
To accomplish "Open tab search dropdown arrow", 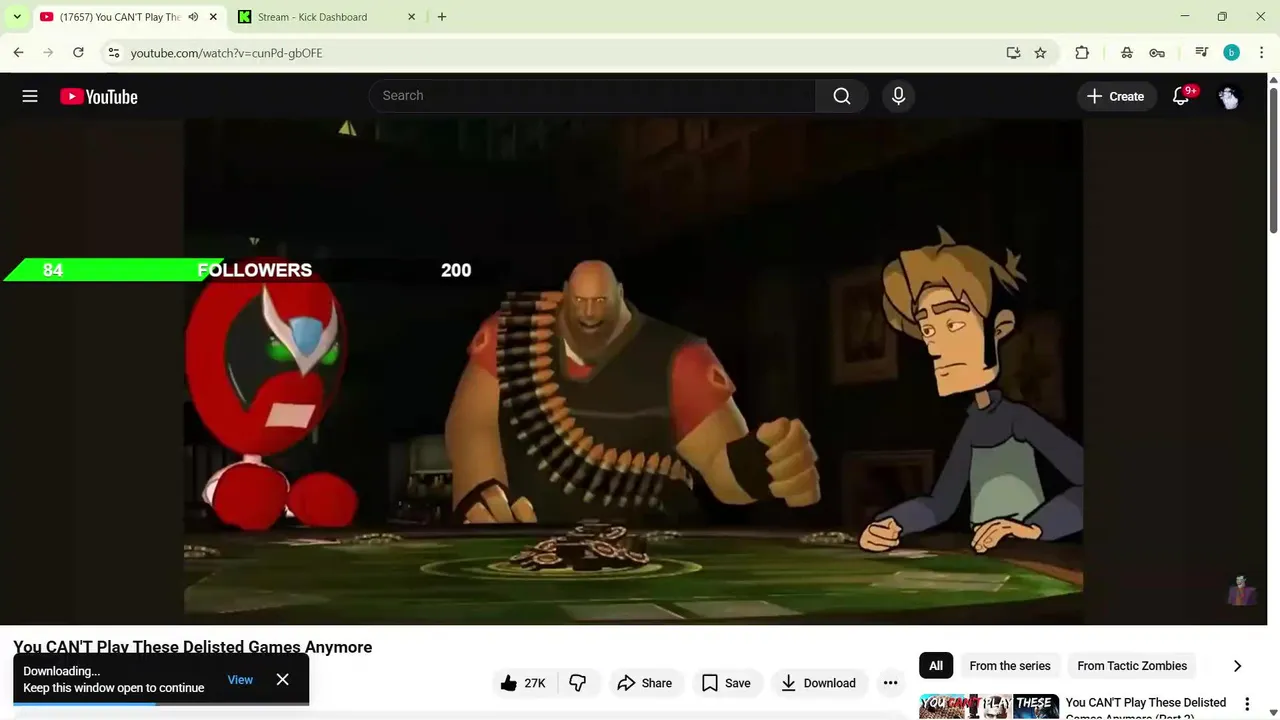I will [x=17, y=17].
